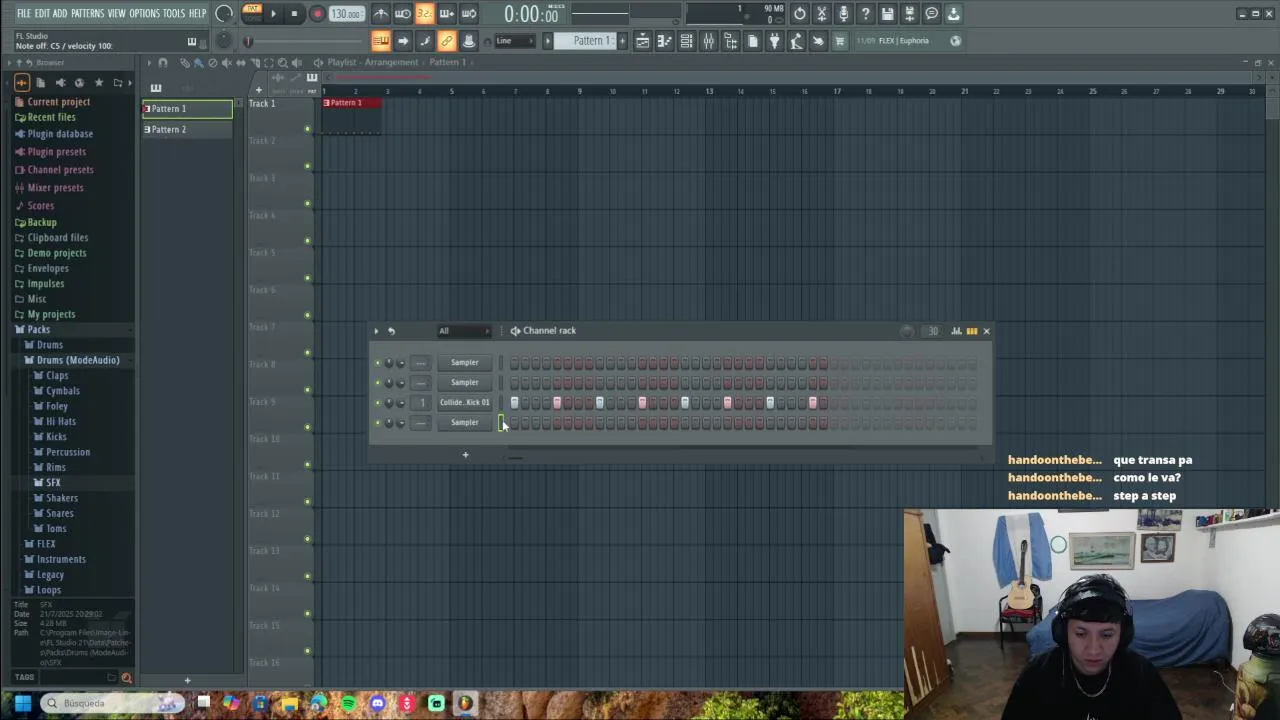
Task: Open the Piano roll view icon
Action: pos(665,41)
